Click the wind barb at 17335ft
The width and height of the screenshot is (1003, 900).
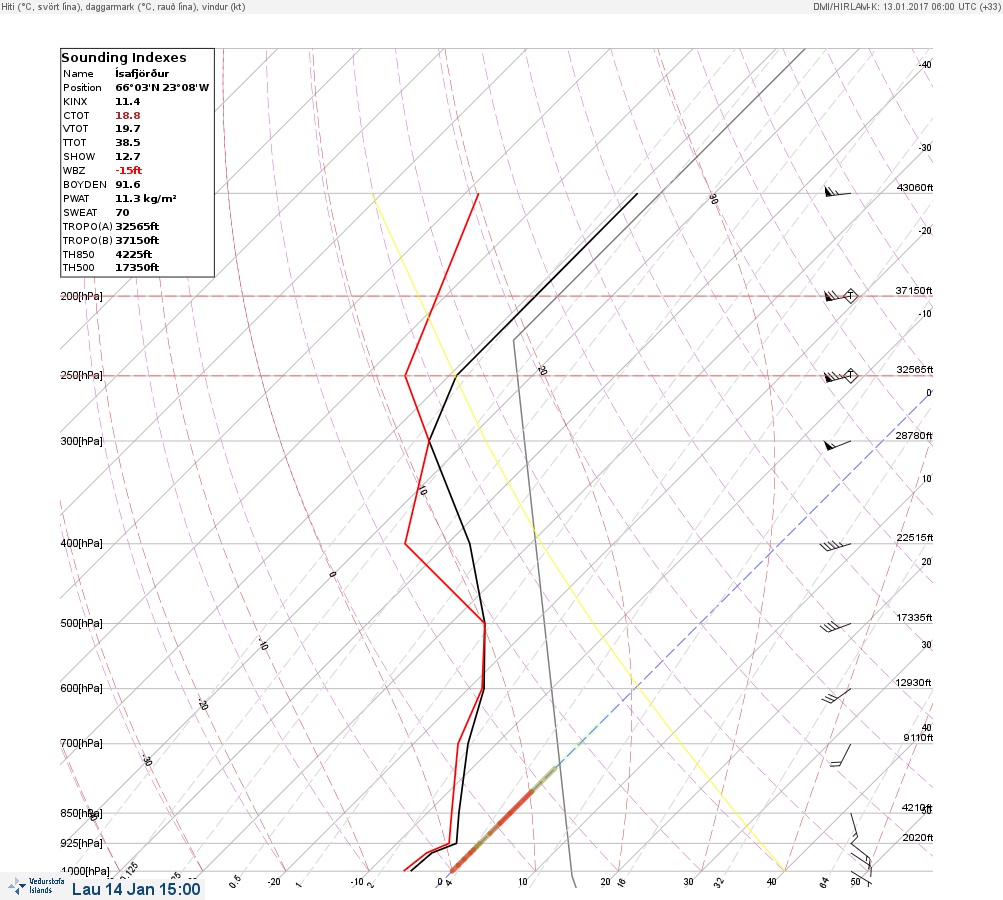pos(835,627)
